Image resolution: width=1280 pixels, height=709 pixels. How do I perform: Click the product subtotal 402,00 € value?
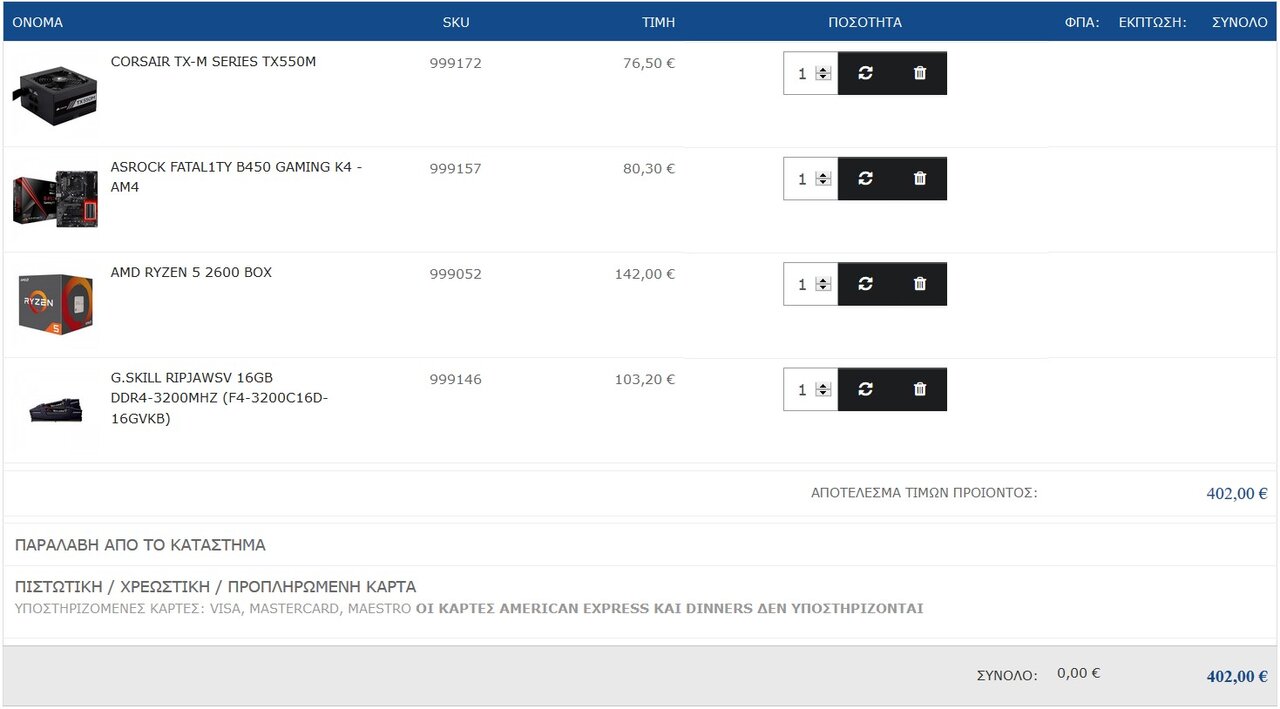pos(1237,493)
